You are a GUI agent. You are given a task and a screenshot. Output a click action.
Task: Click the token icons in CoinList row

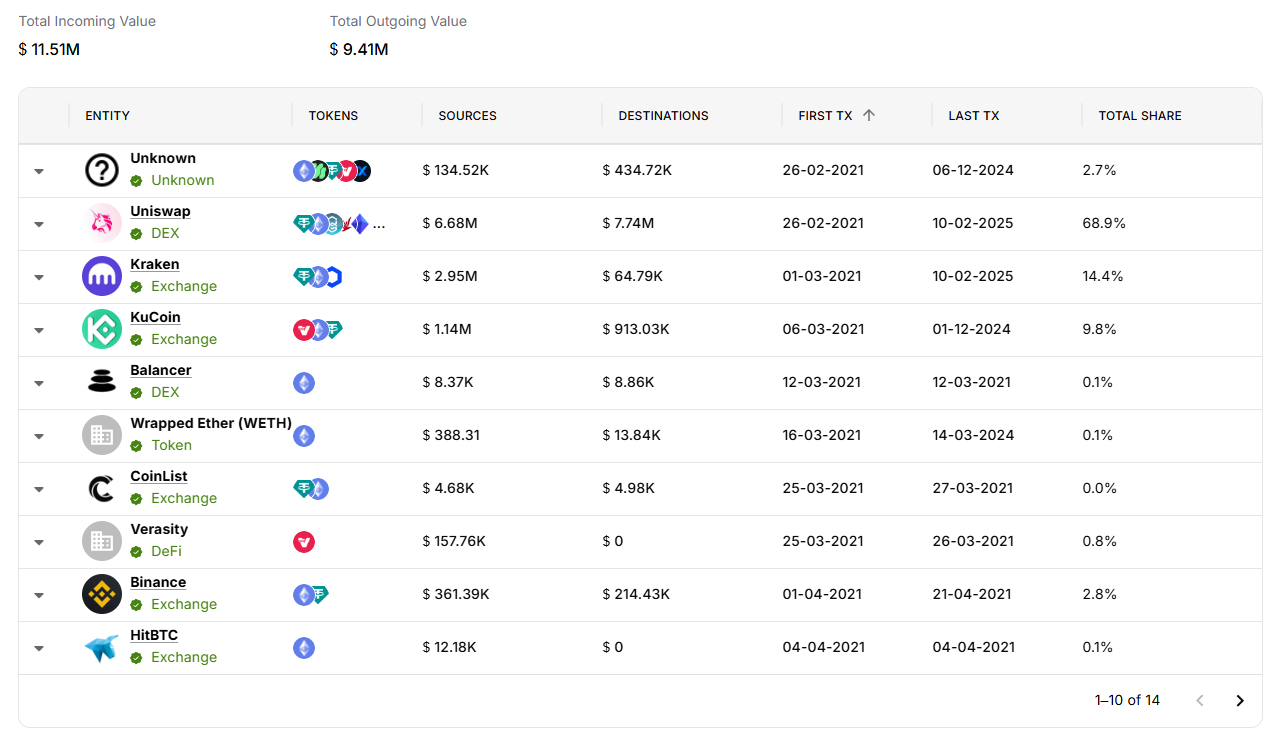point(311,489)
